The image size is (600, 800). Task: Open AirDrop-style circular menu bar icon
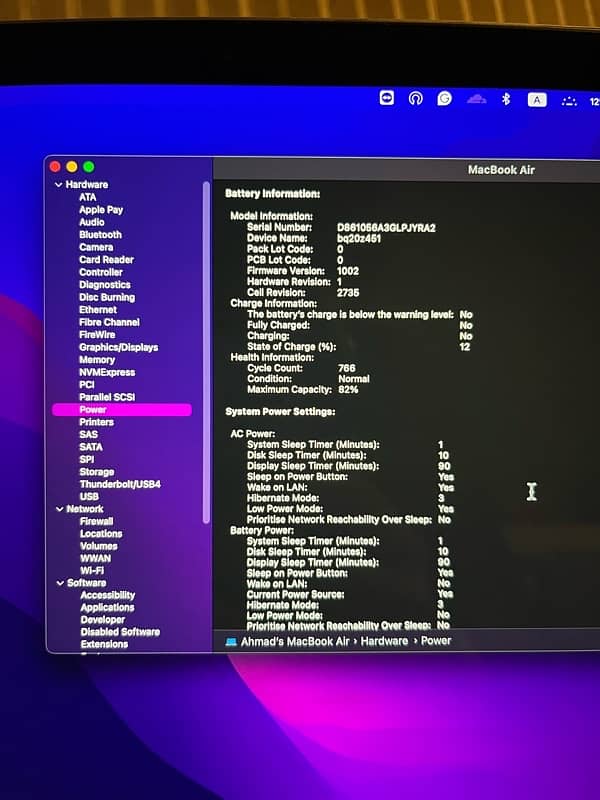click(416, 97)
